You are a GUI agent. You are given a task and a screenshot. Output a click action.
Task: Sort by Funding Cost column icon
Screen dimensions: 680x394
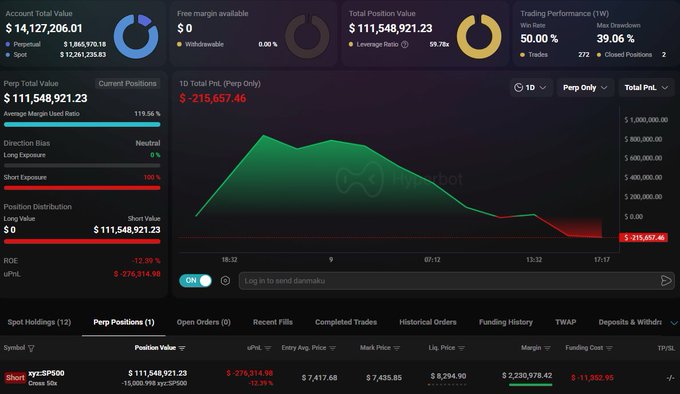point(609,348)
